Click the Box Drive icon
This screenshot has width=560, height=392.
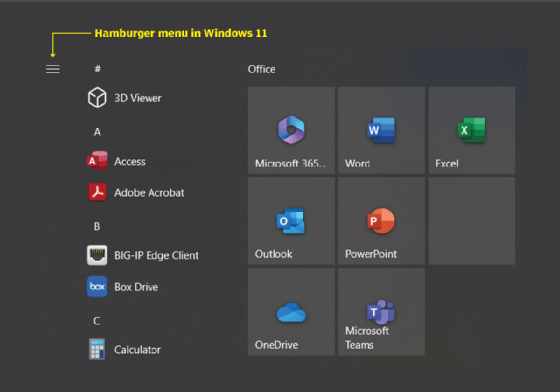97,286
